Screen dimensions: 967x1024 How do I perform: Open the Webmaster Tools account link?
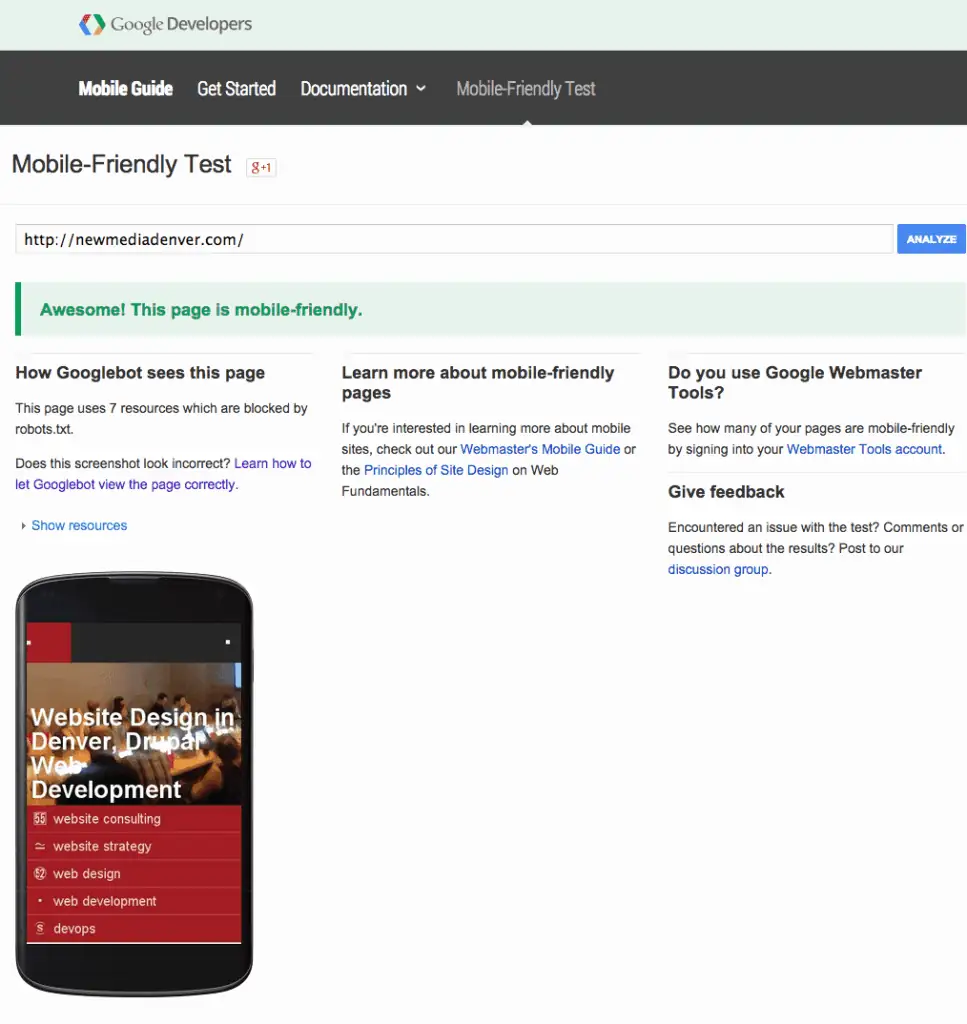coord(864,449)
